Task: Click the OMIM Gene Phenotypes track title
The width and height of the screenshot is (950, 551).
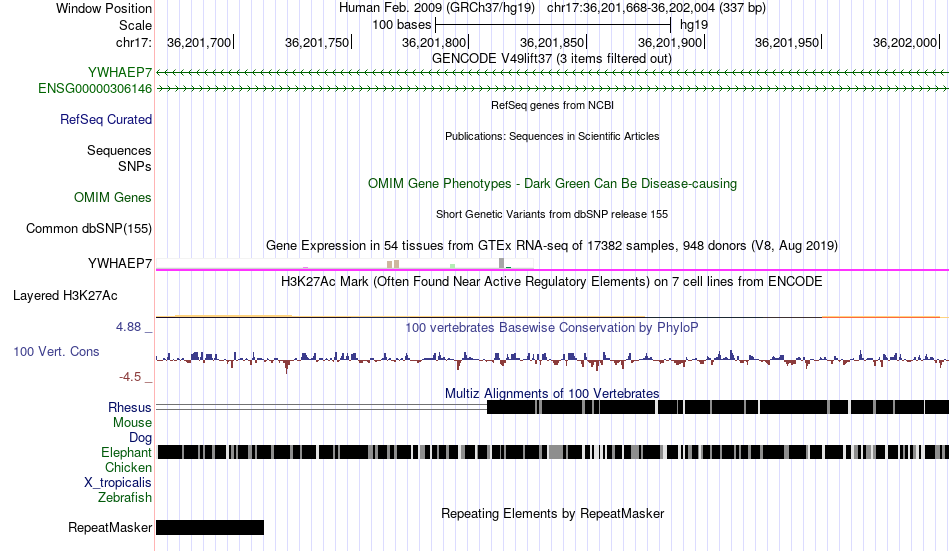Action: (x=552, y=184)
